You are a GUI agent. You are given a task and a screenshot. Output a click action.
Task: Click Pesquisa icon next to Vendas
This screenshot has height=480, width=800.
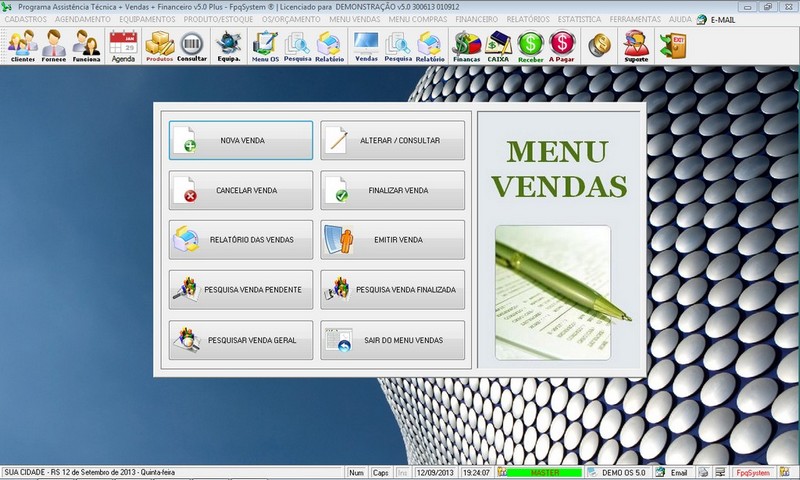(398, 46)
